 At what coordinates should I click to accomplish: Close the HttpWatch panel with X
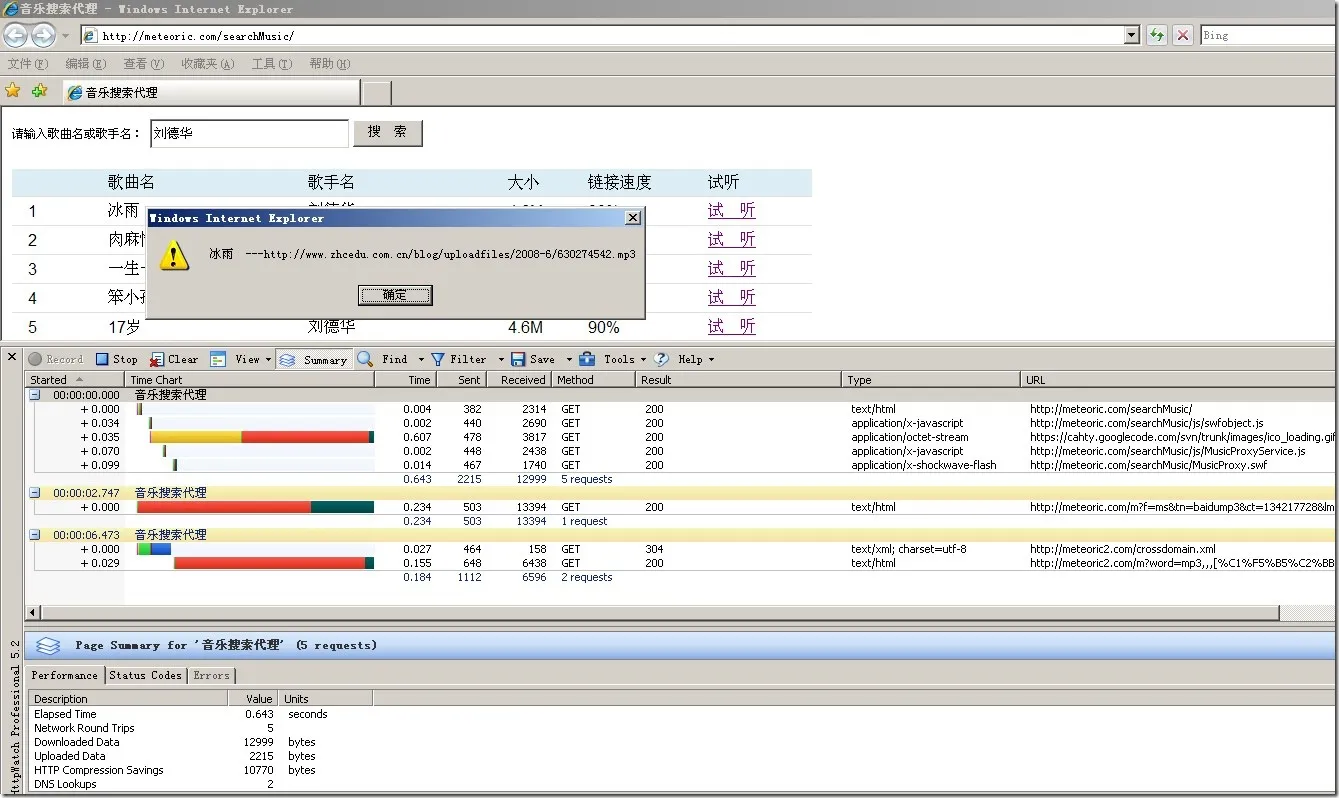(12, 357)
